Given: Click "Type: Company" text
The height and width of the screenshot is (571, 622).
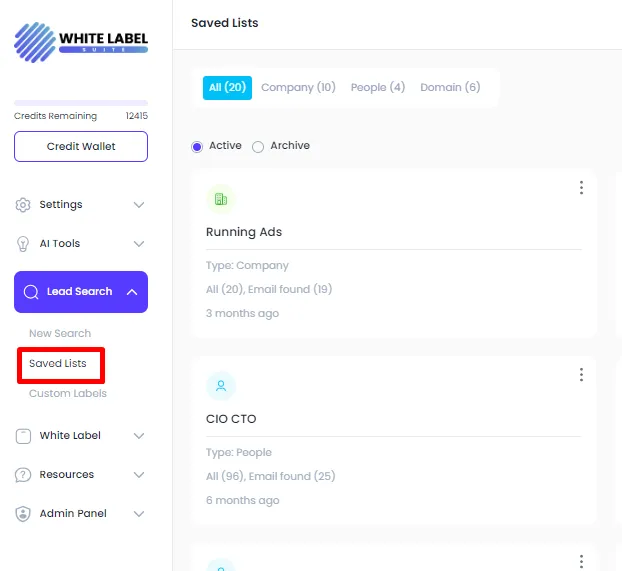Looking at the screenshot, I should pyautogui.click(x=247, y=265).
